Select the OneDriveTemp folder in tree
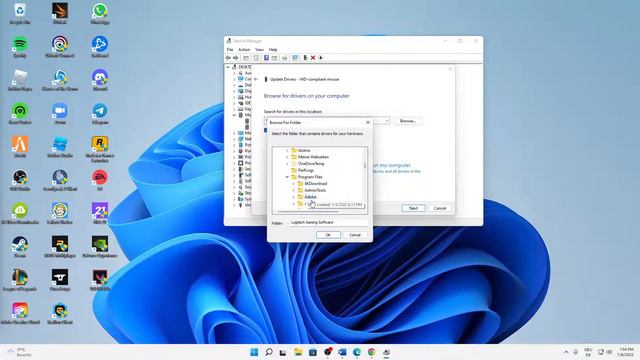 tap(311, 164)
